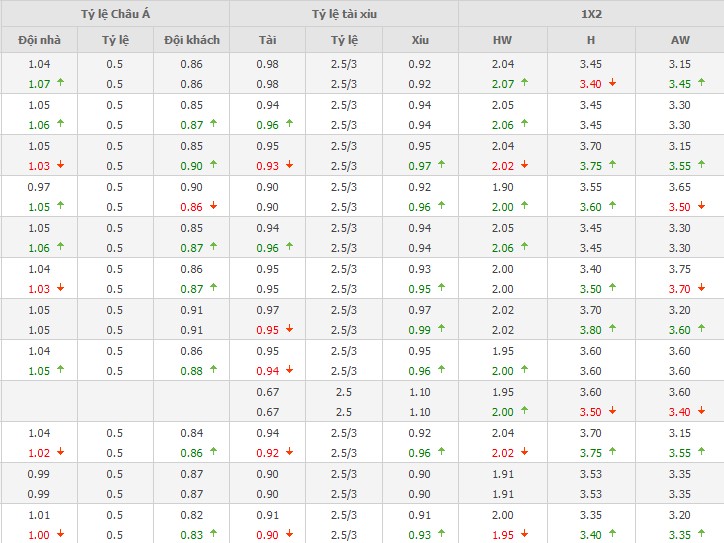Click the Xỉu column header
The image size is (724, 543).
click(420, 40)
